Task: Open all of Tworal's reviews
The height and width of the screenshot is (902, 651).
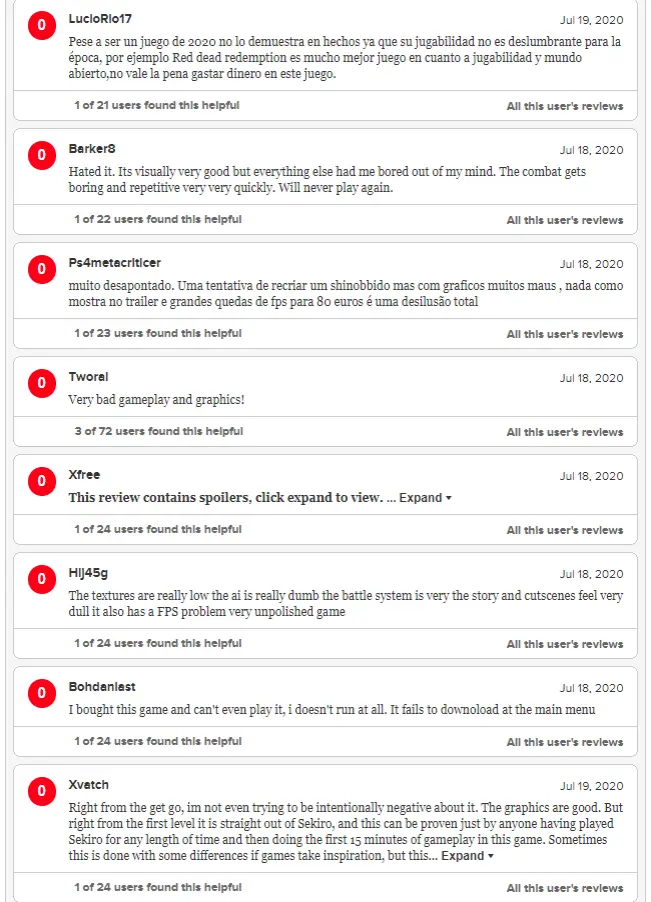Action: [x=565, y=432]
